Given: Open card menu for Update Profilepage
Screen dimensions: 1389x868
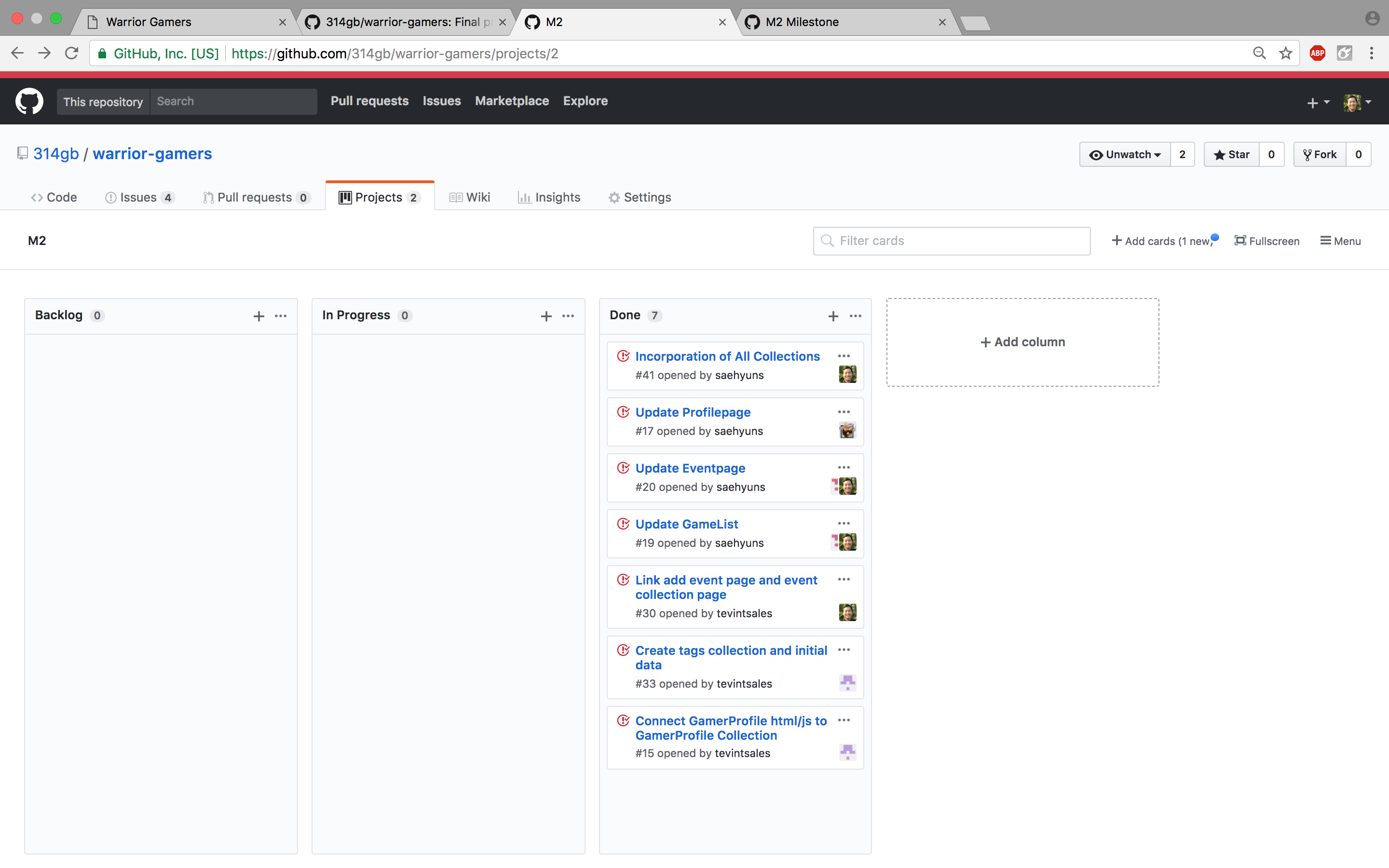Looking at the screenshot, I should click(x=844, y=412).
